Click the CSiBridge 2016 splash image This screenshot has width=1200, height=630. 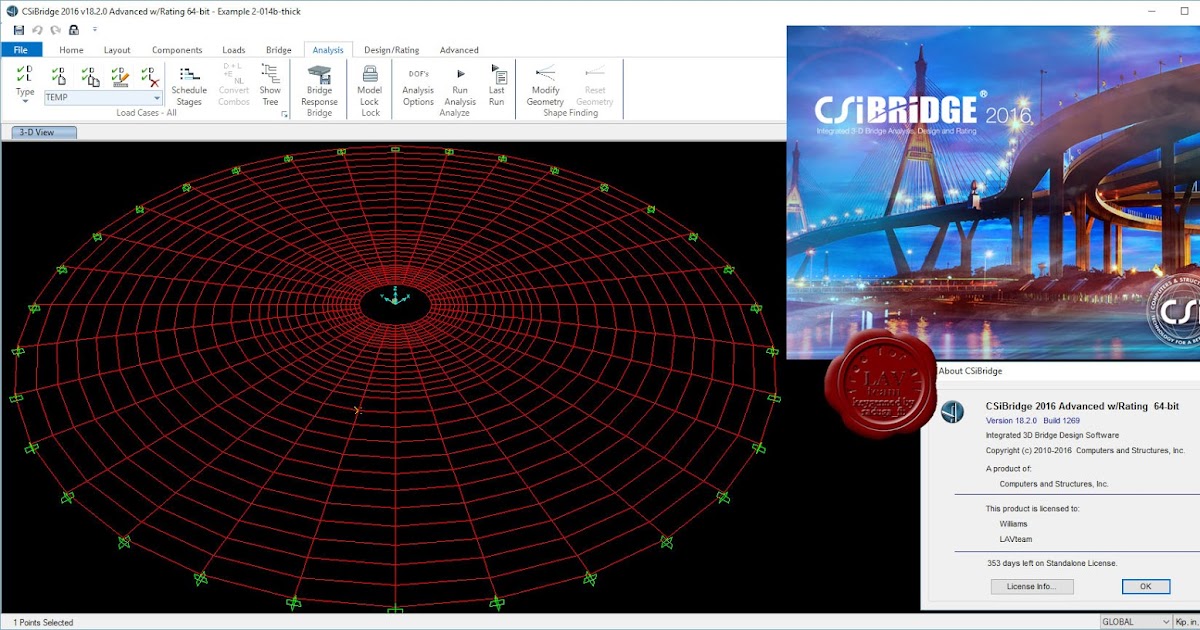tap(993, 191)
